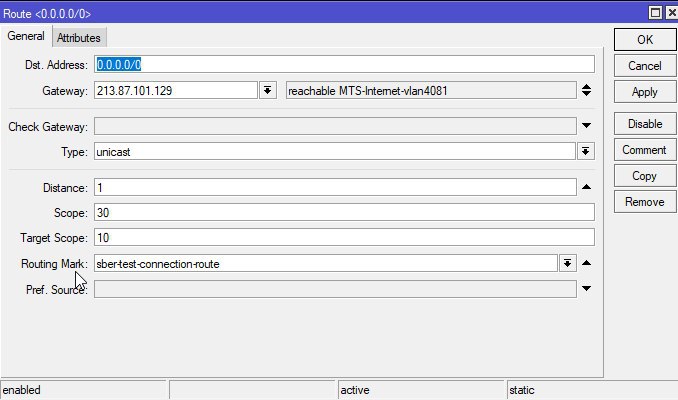678x400 pixels.
Task: Remove this route
Action: (x=645, y=202)
